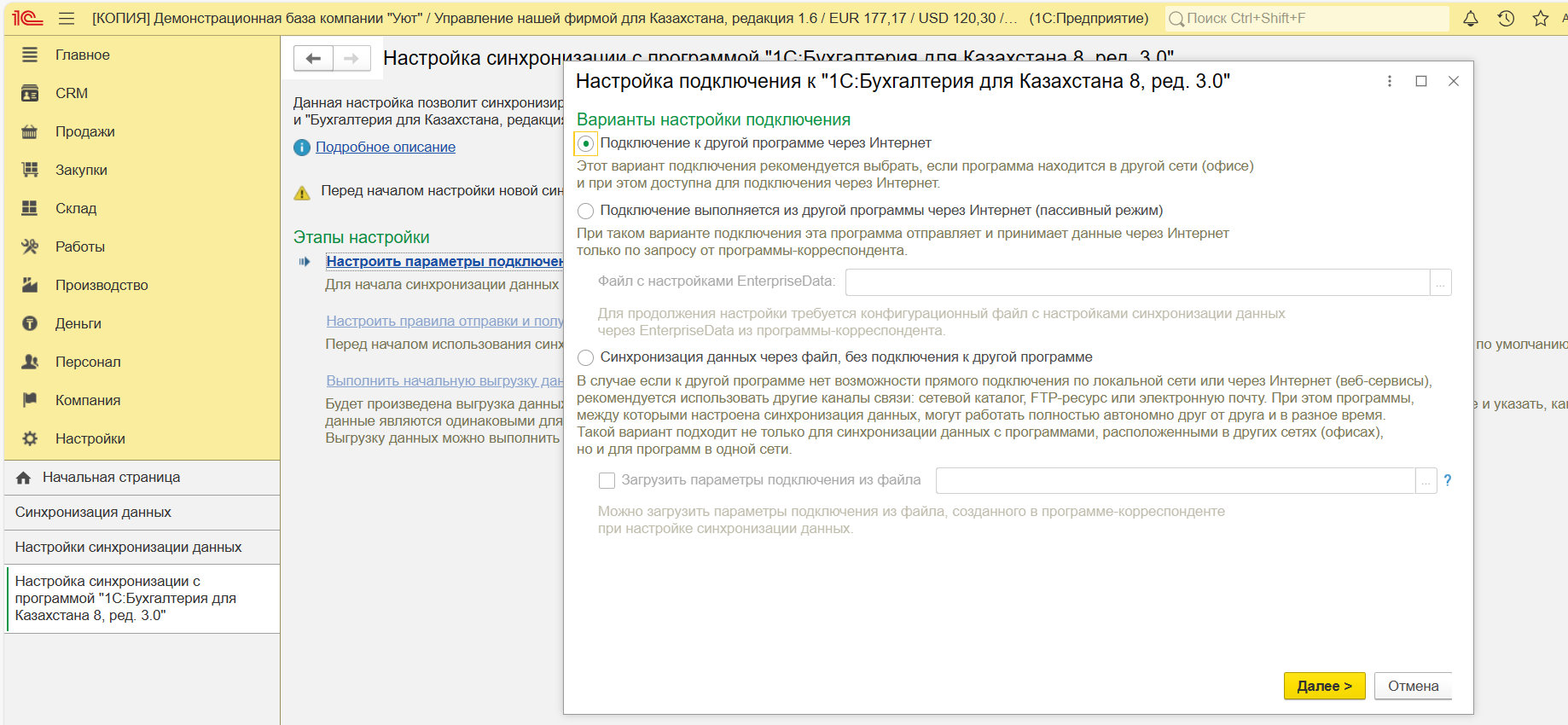Select passive mode connection radio option
Image resolution: width=1568 pixels, height=725 pixels.
pos(586,211)
